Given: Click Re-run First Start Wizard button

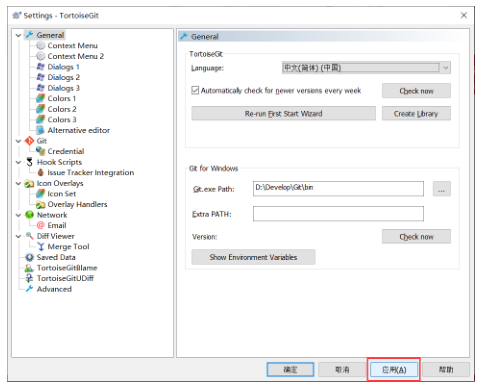Looking at the screenshot, I should (283, 114).
